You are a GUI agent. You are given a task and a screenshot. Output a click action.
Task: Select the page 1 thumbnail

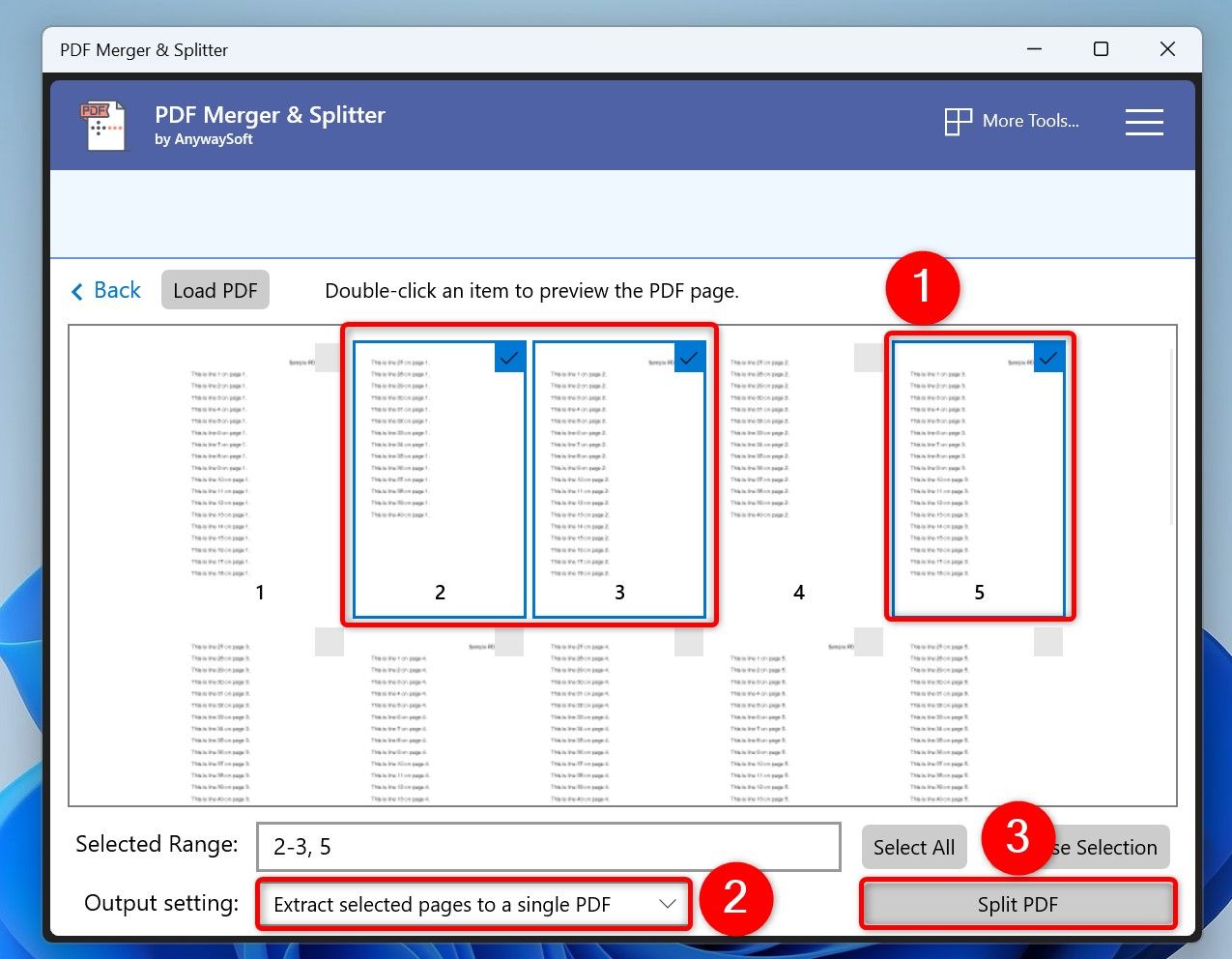259,479
